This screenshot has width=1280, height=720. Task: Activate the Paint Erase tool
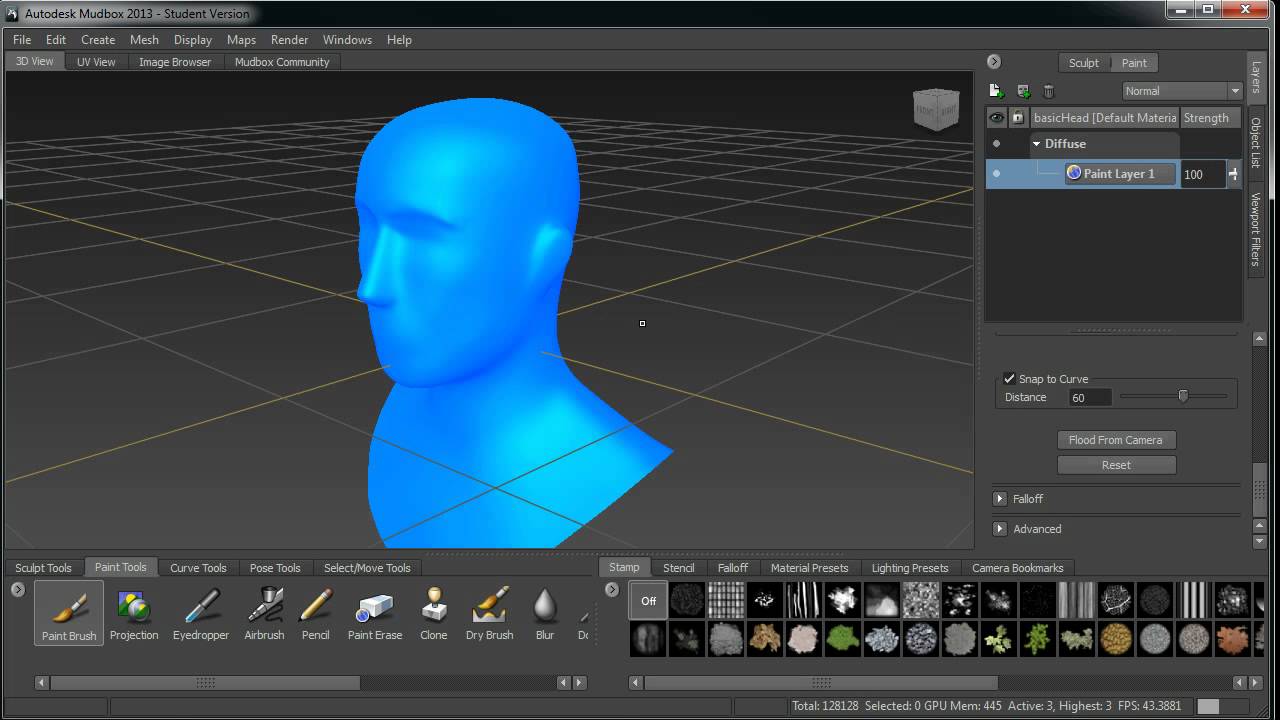click(x=375, y=613)
